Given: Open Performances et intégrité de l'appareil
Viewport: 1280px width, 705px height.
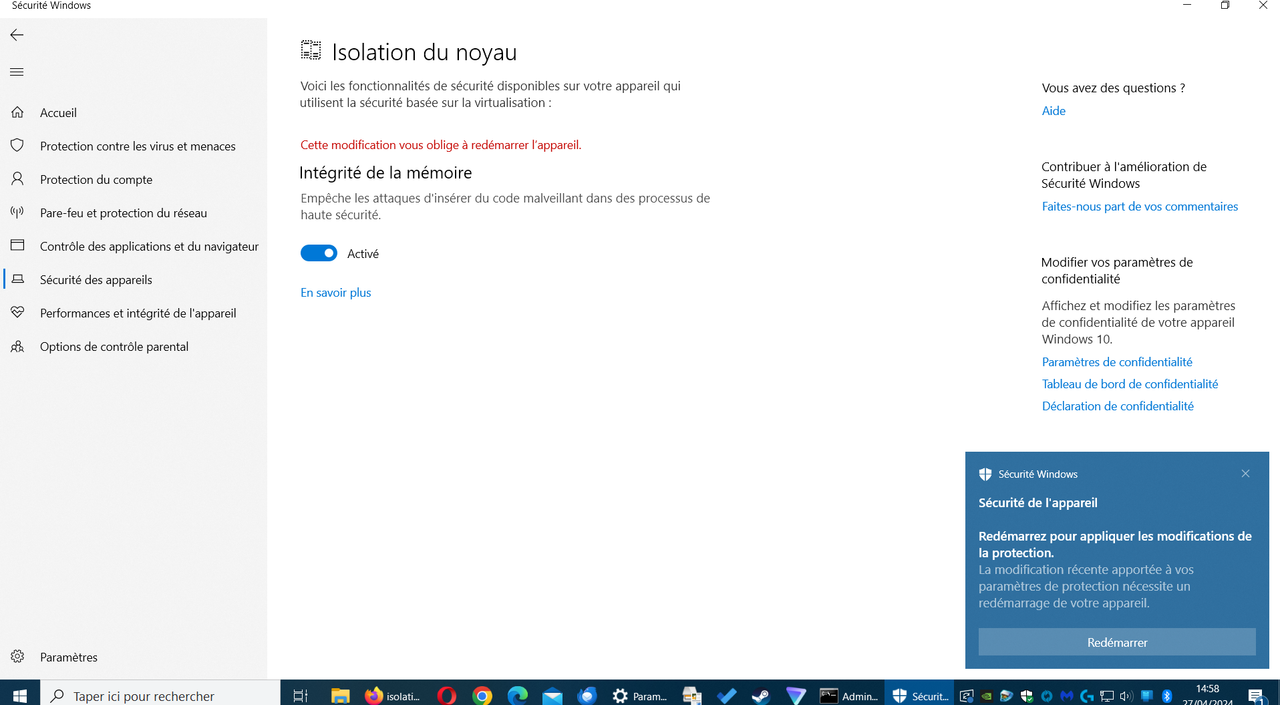Looking at the screenshot, I should click(138, 313).
